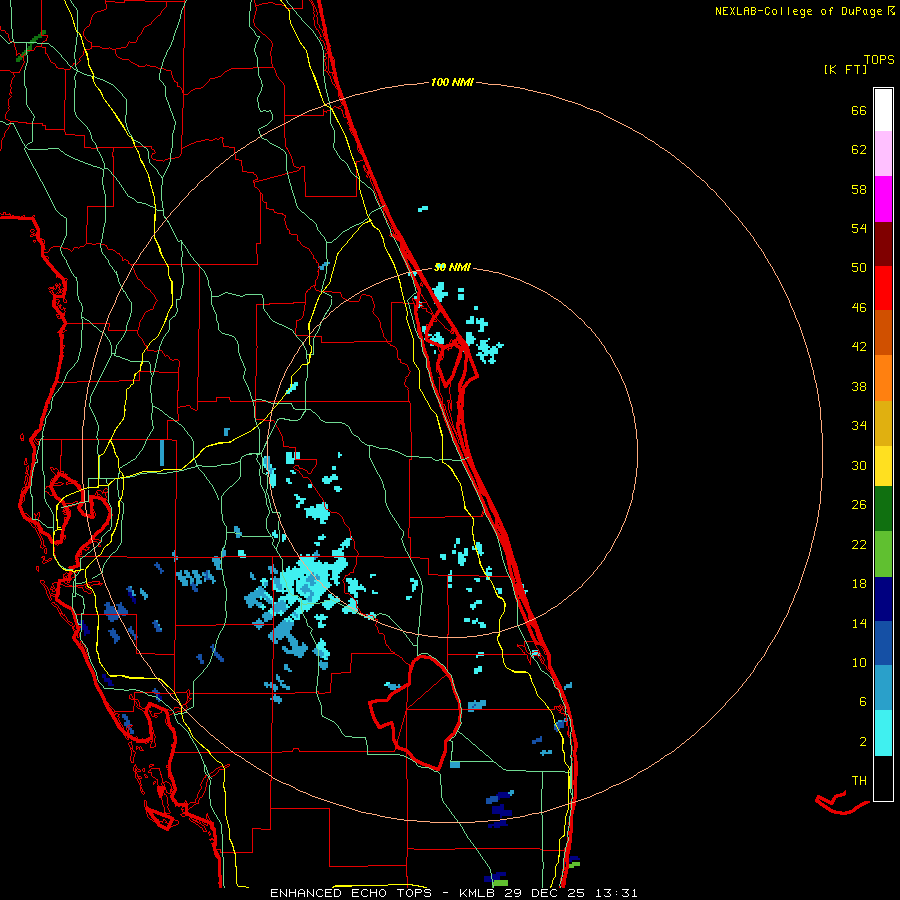Click the '34' legend value
The image size is (900, 900).
click(859, 426)
